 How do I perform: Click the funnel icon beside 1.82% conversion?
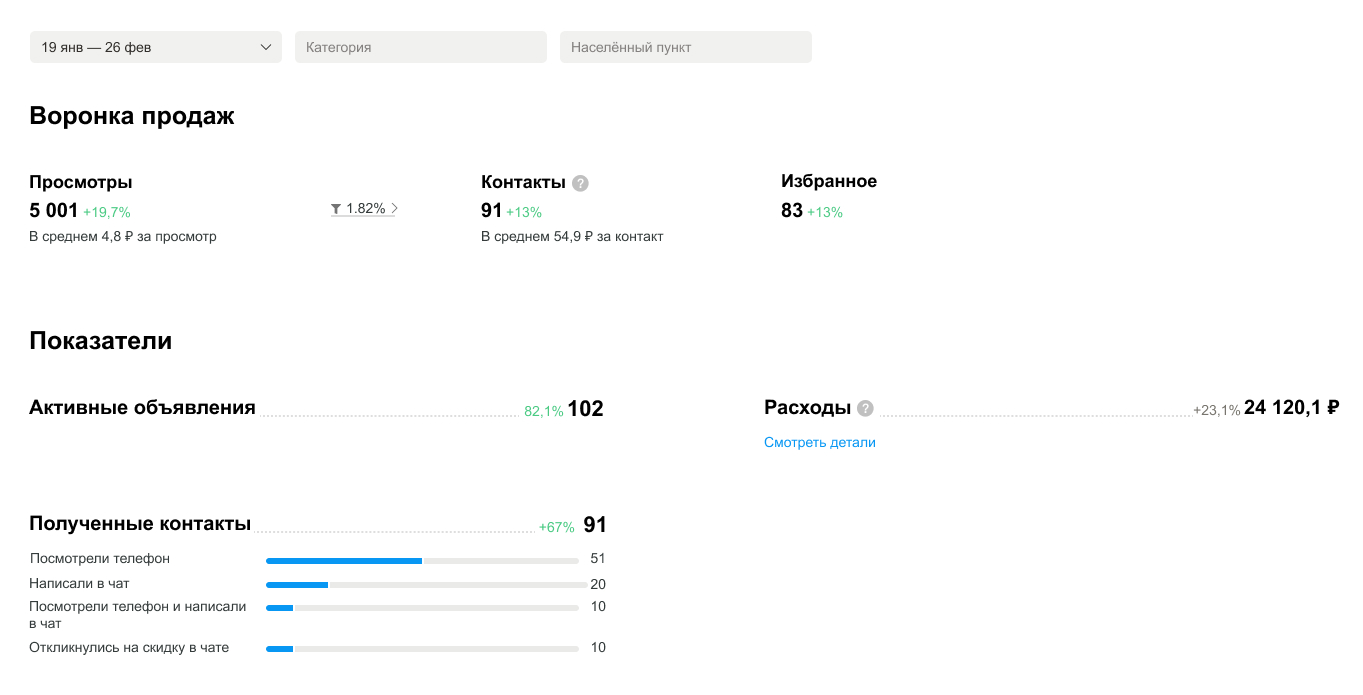[337, 209]
